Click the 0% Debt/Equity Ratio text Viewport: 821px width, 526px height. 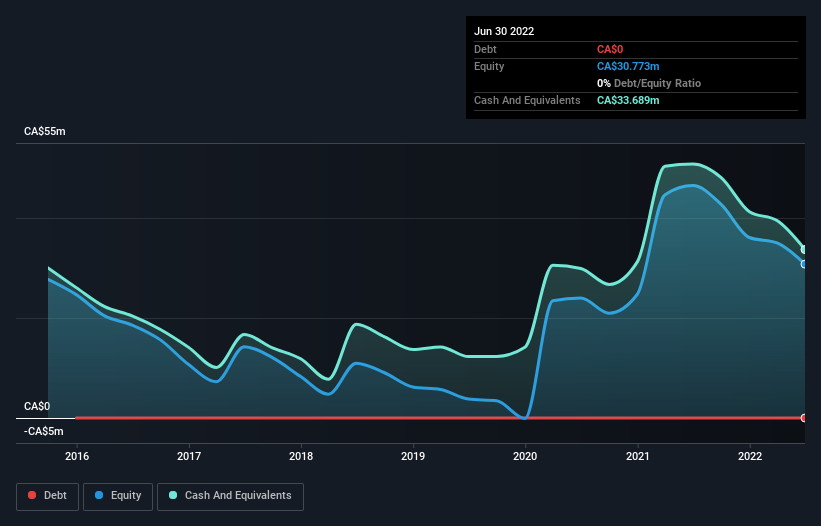tap(649, 83)
